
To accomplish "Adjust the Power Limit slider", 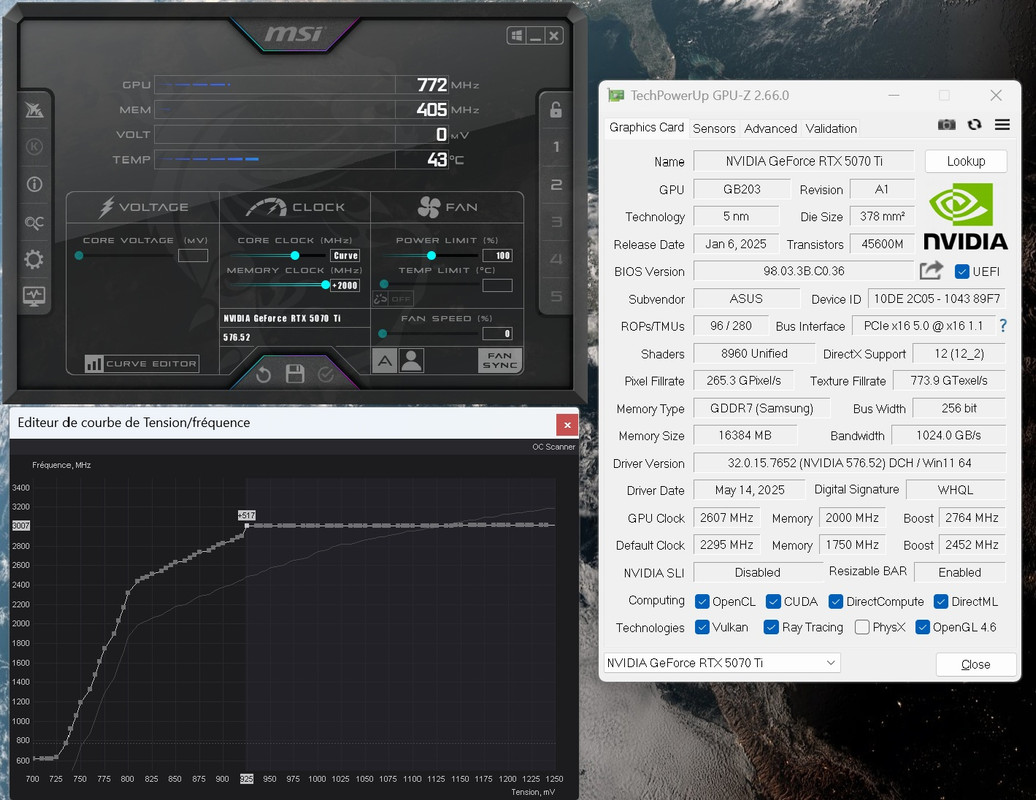I will [429, 256].
